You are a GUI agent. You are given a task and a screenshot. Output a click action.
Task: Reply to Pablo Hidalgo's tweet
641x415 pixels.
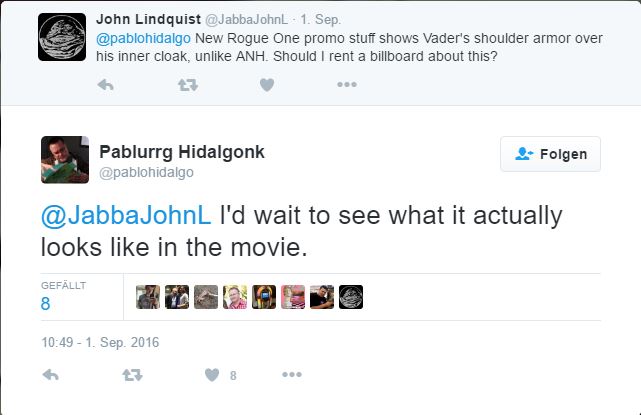click(x=51, y=375)
